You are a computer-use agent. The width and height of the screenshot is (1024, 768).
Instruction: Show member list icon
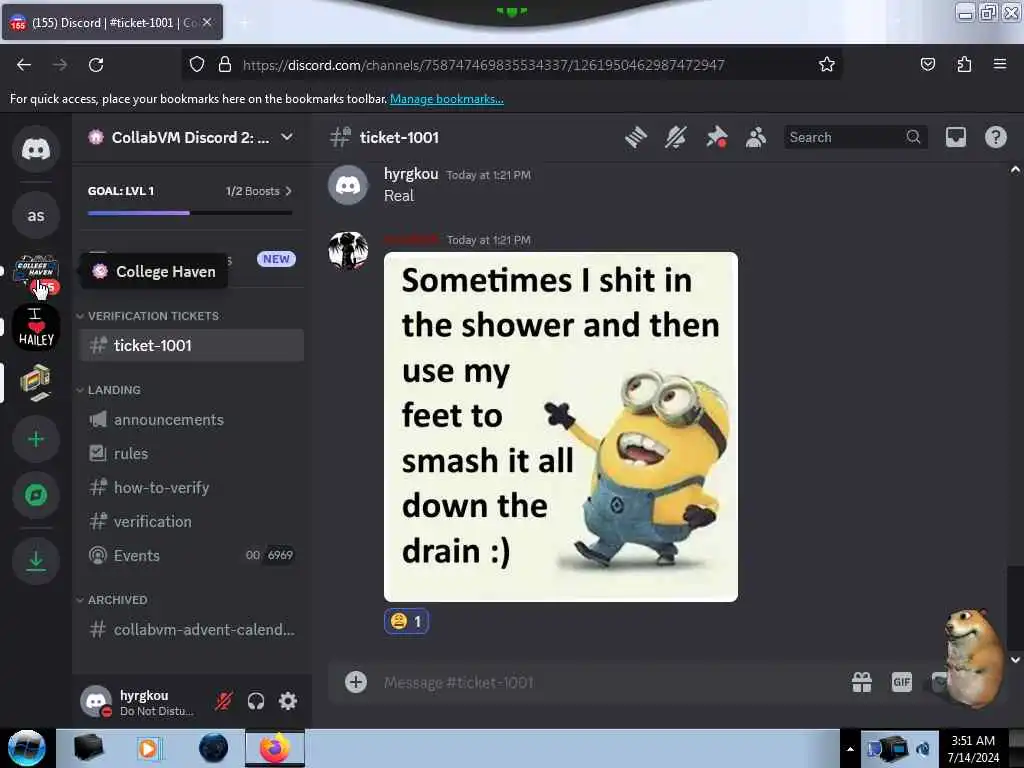click(756, 137)
